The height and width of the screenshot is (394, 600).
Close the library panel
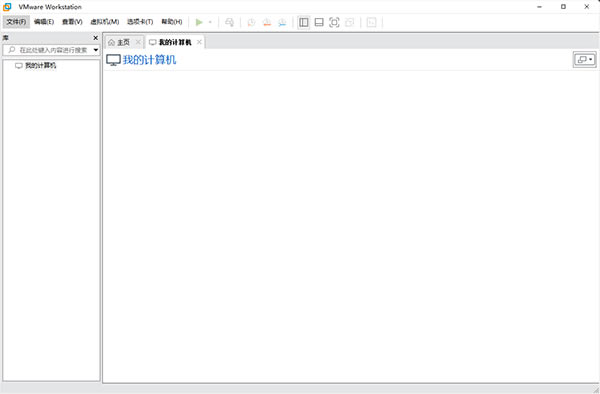pyautogui.click(x=96, y=38)
